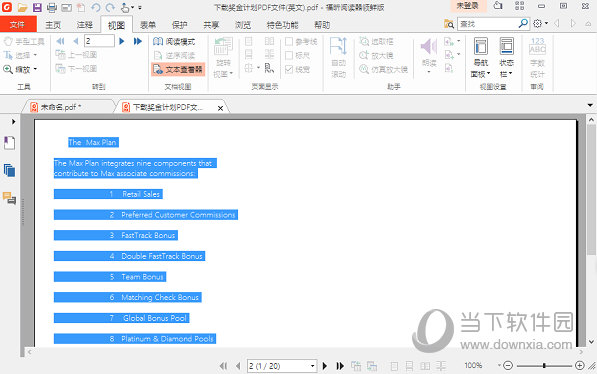Click the vertical scrollbar thumb
This screenshot has height=374, width=597.
tap(591, 190)
